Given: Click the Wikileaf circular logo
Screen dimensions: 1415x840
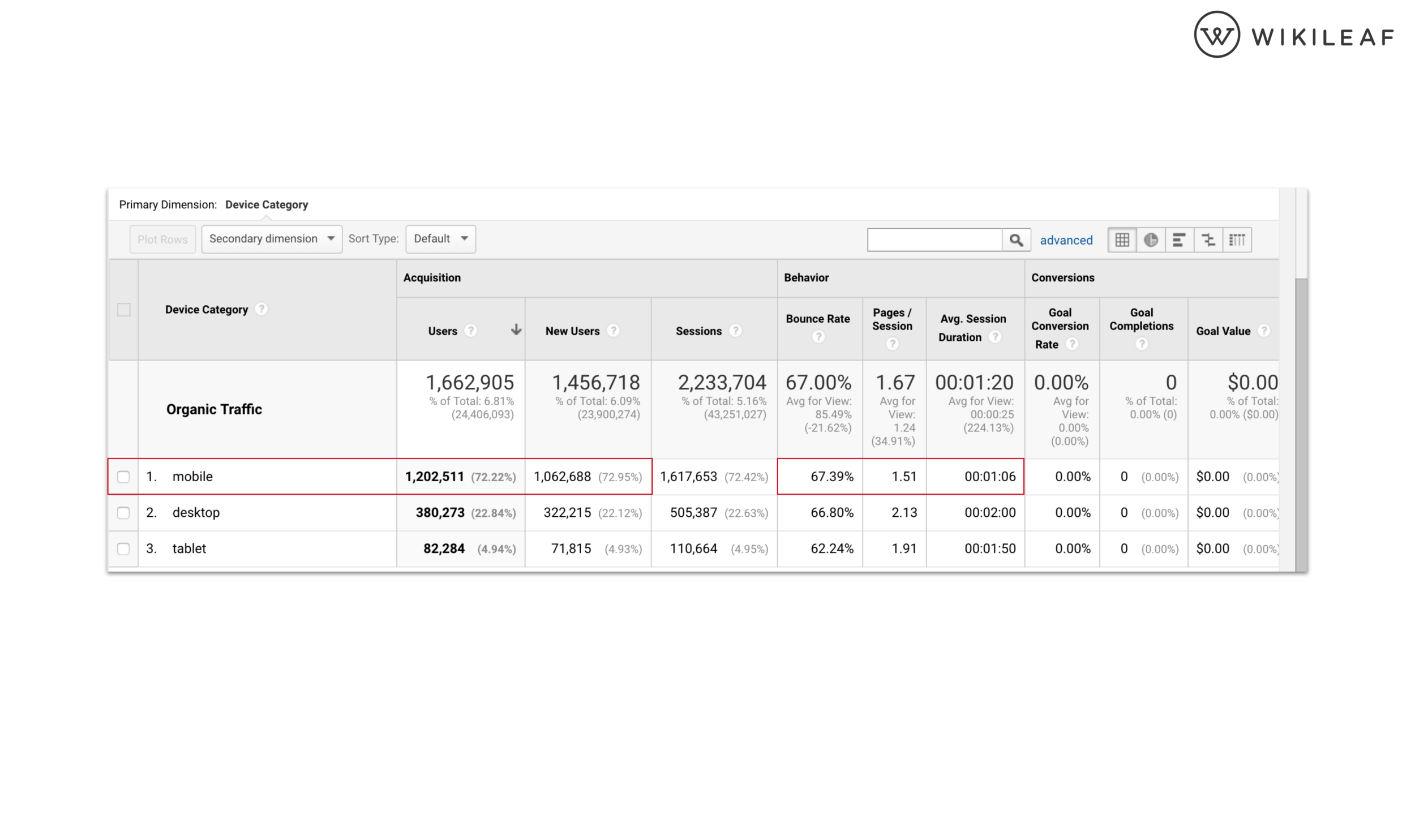Looking at the screenshot, I should click(1217, 35).
